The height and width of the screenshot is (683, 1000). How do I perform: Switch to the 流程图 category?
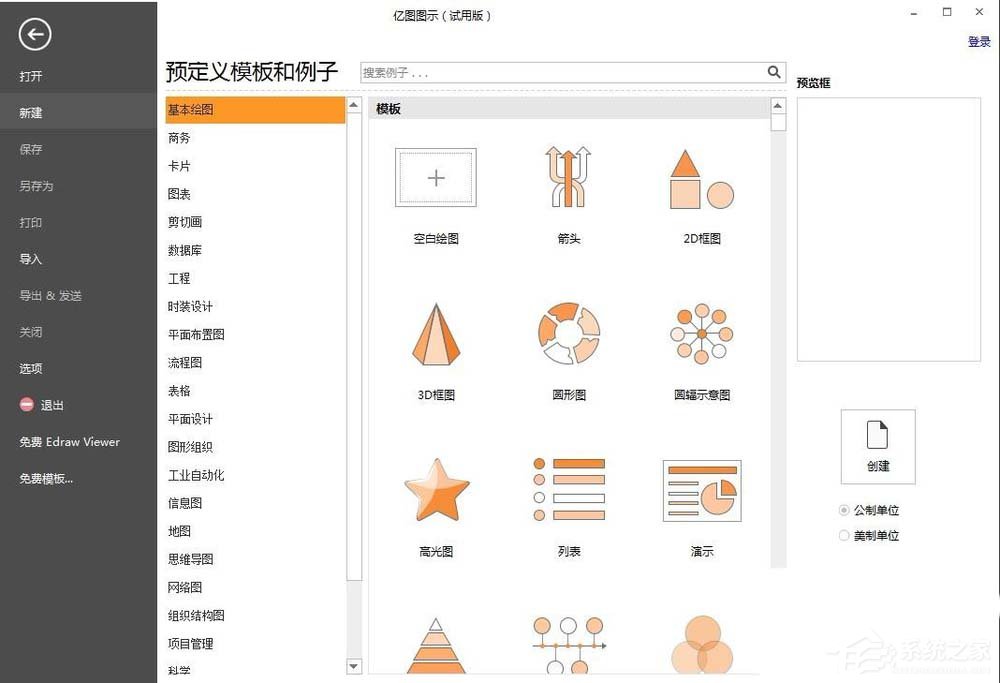[x=184, y=363]
